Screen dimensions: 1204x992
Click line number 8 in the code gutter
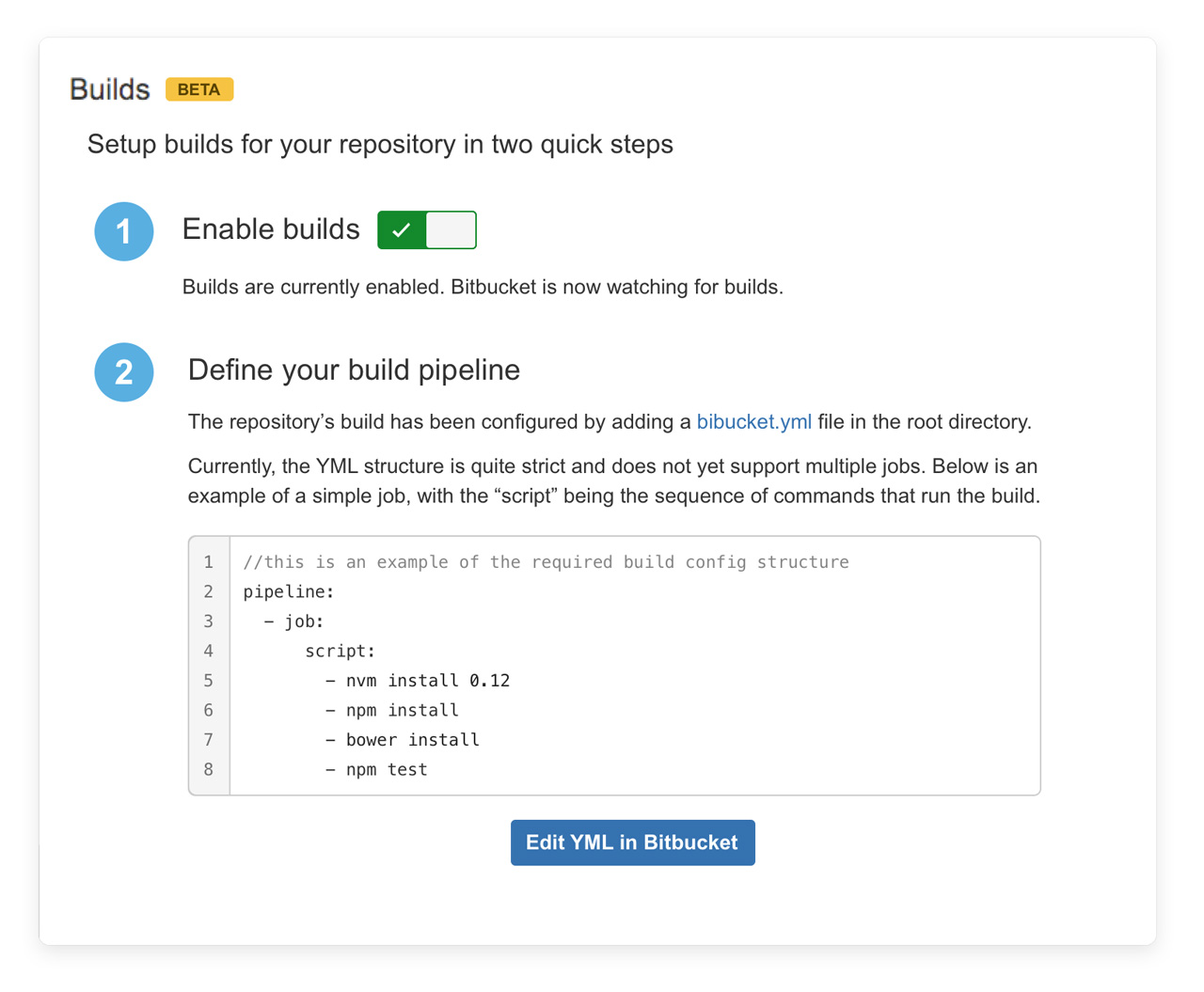point(209,769)
